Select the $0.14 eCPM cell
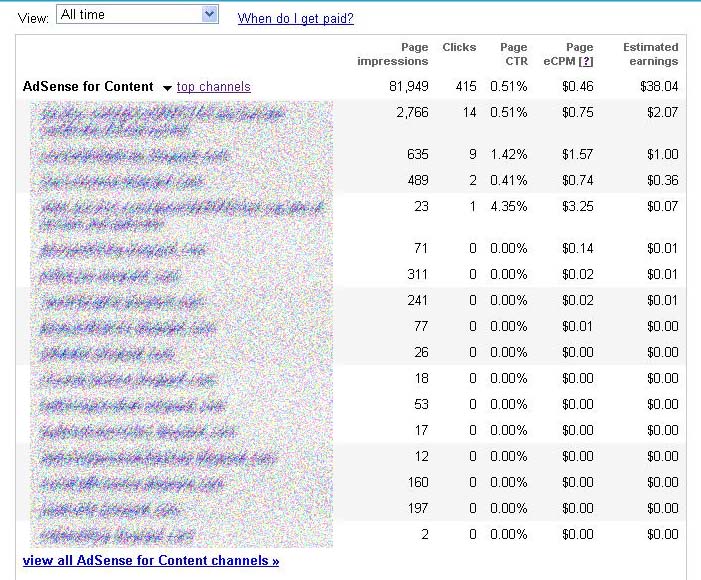The width and height of the screenshot is (701, 580). click(578, 248)
